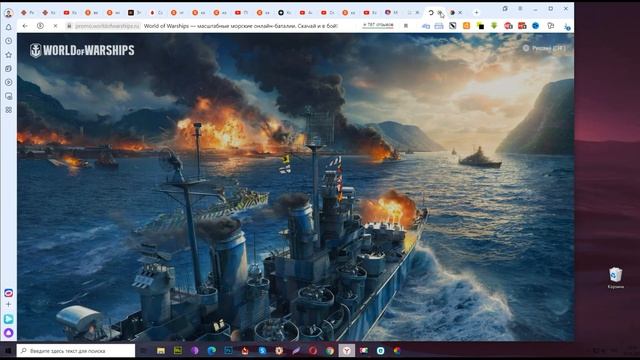Image resolution: width=640 pixels, height=360 pixels.
Task: Open the new tab plus button
Action: (476, 13)
